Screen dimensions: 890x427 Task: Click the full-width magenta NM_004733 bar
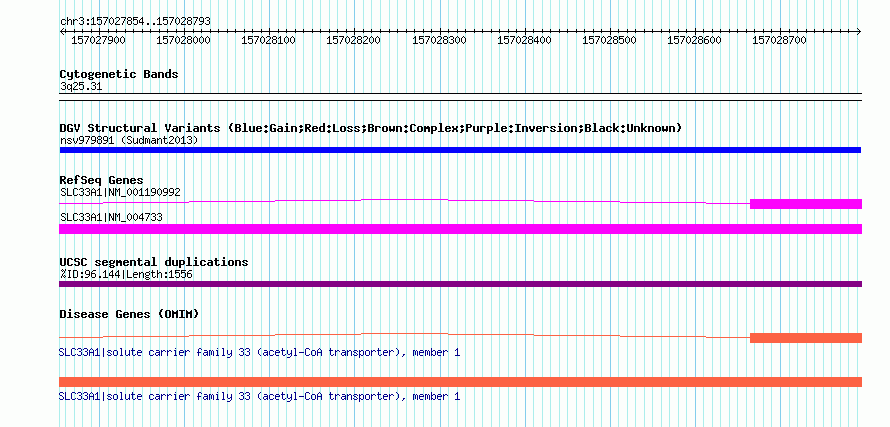460,229
